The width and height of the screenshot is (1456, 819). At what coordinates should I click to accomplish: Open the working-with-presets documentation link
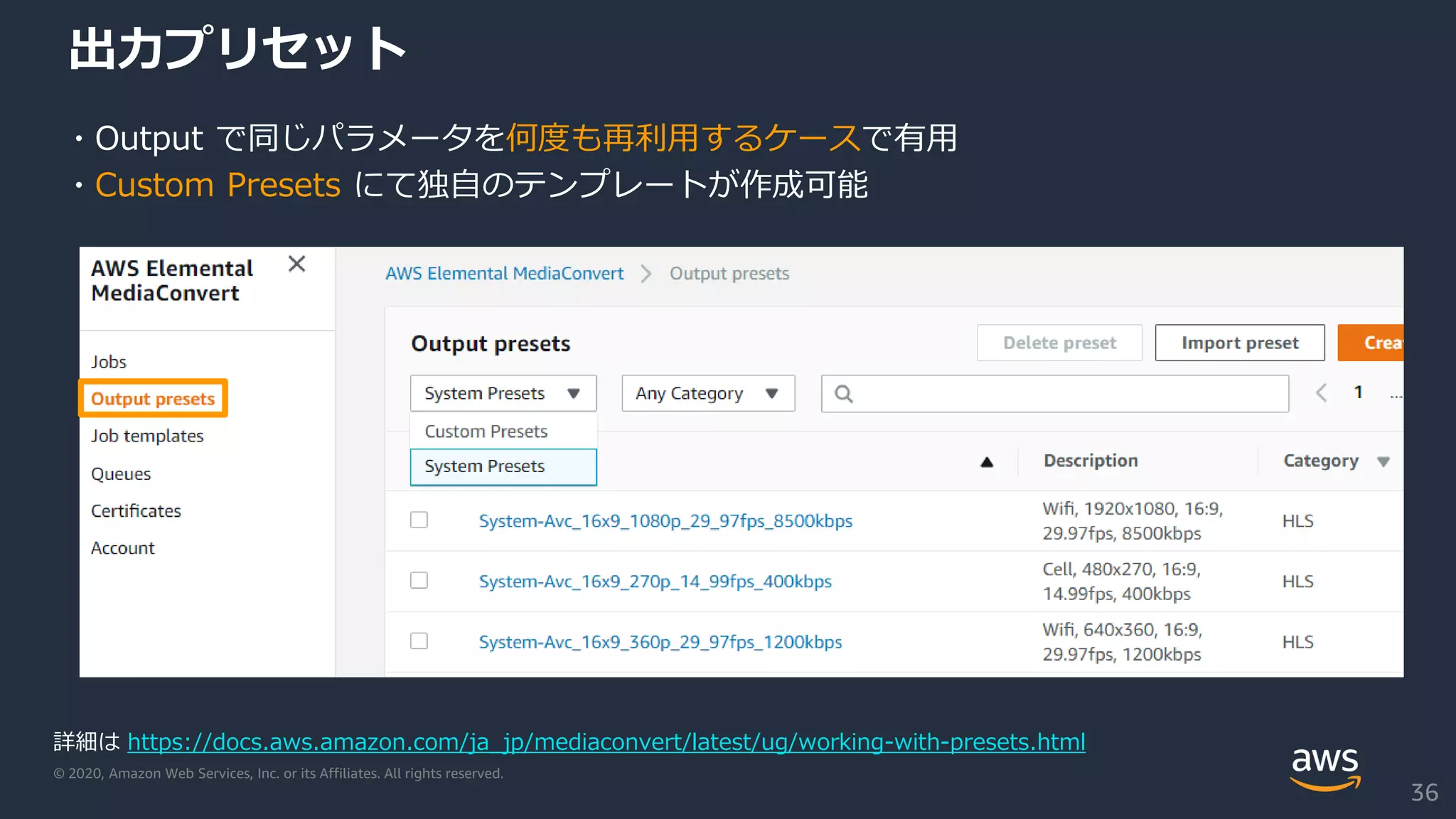(606, 742)
